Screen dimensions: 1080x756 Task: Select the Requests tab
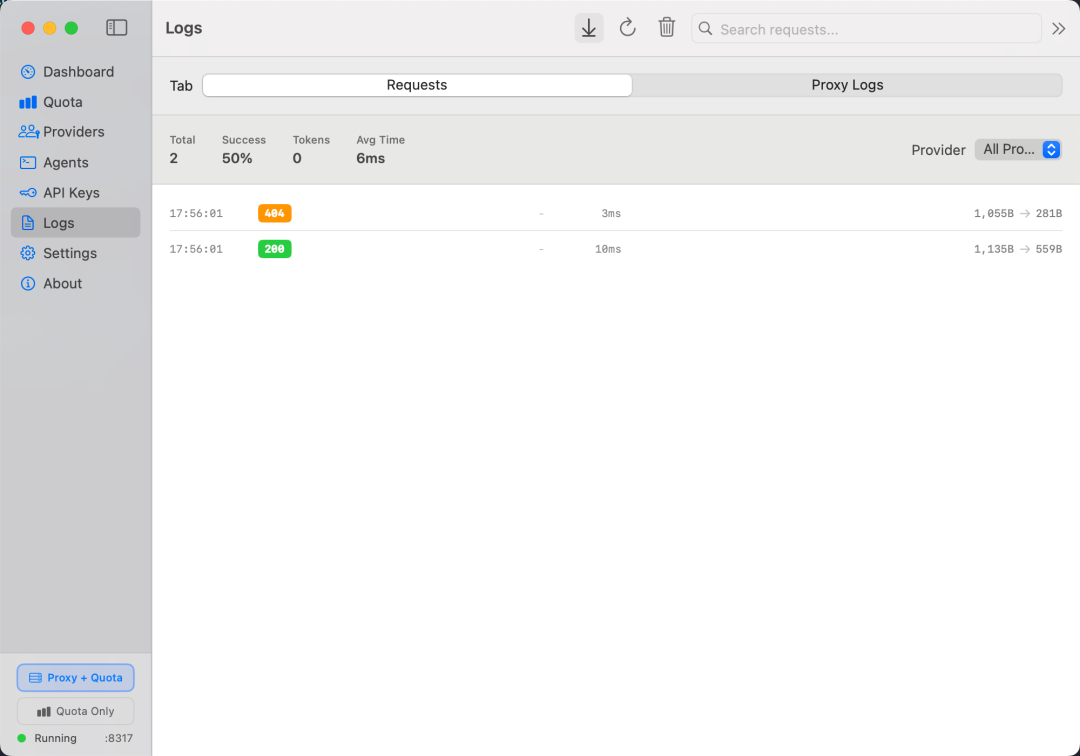417,86
